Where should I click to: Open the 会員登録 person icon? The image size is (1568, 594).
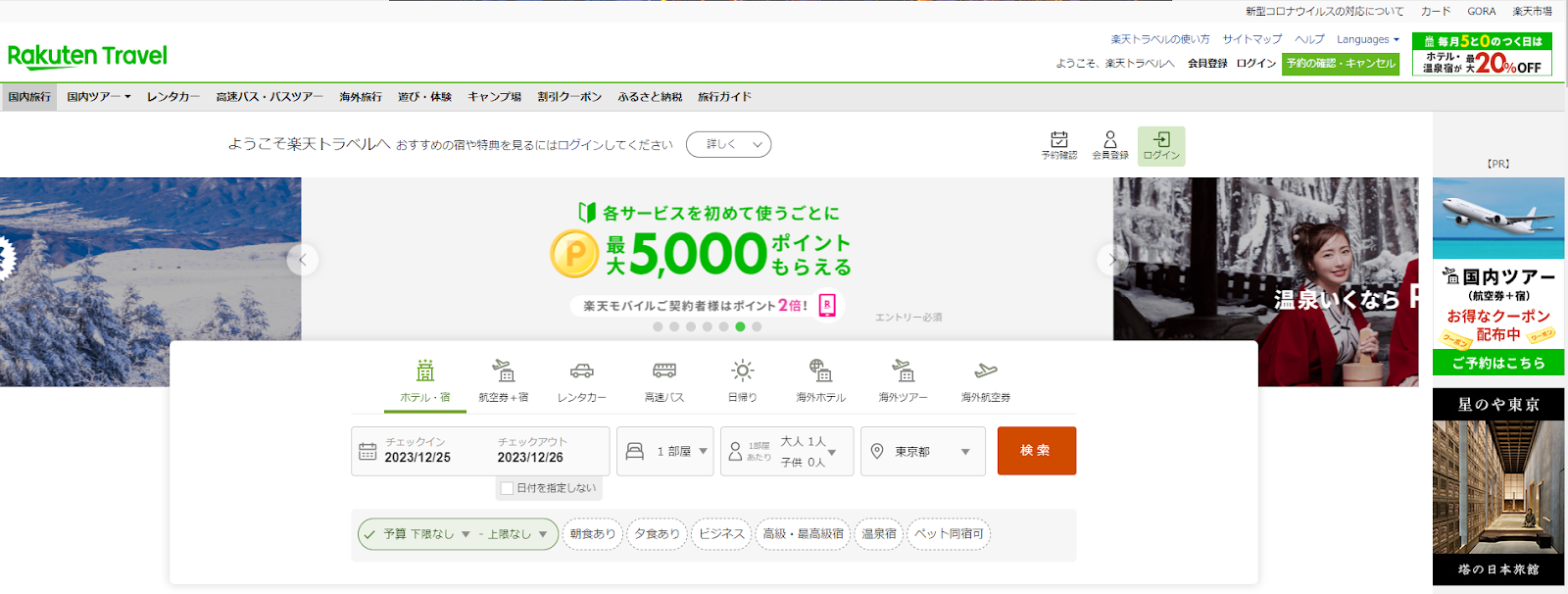1110,145
